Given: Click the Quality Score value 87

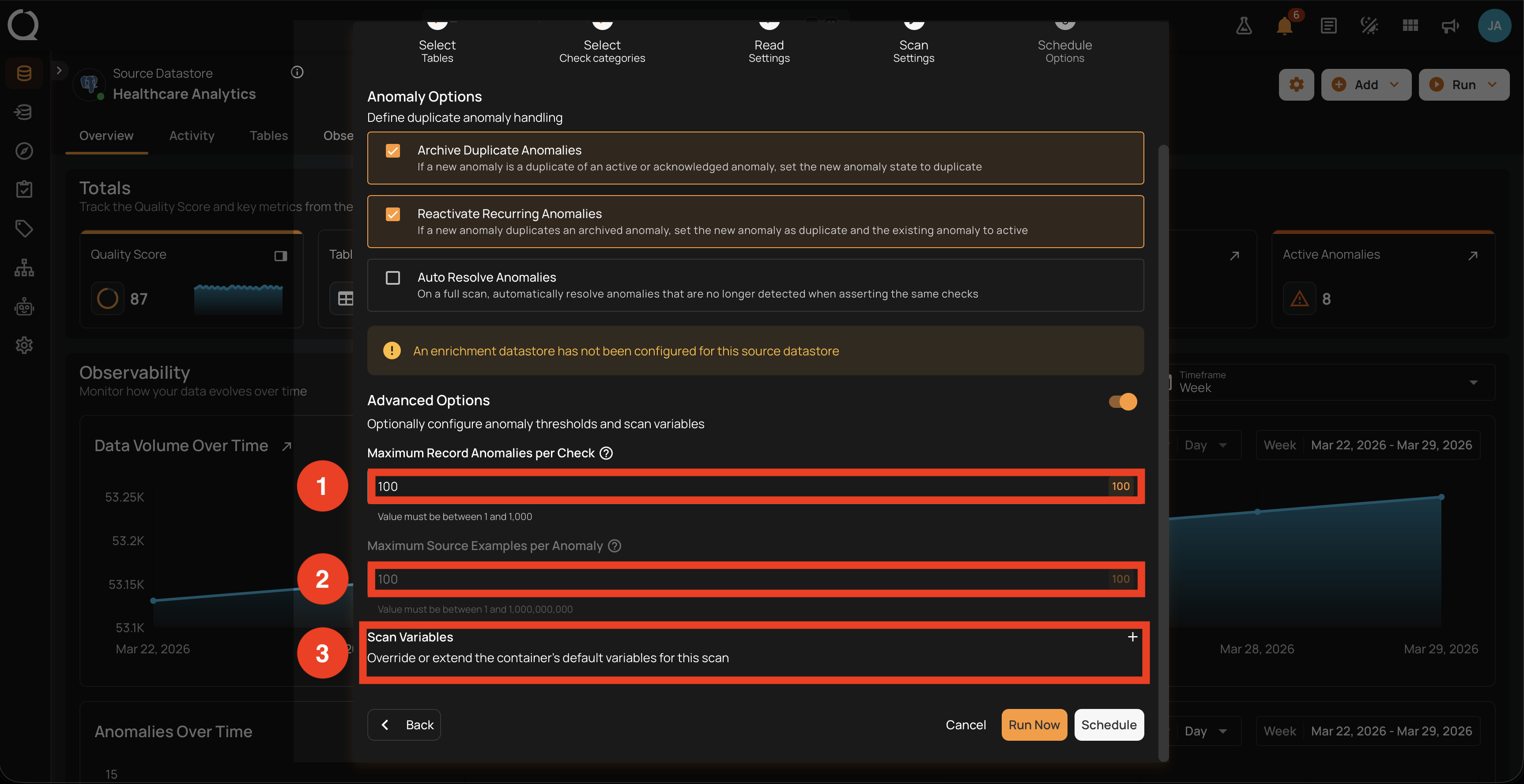Looking at the screenshot, I should [x=139, y=299].
